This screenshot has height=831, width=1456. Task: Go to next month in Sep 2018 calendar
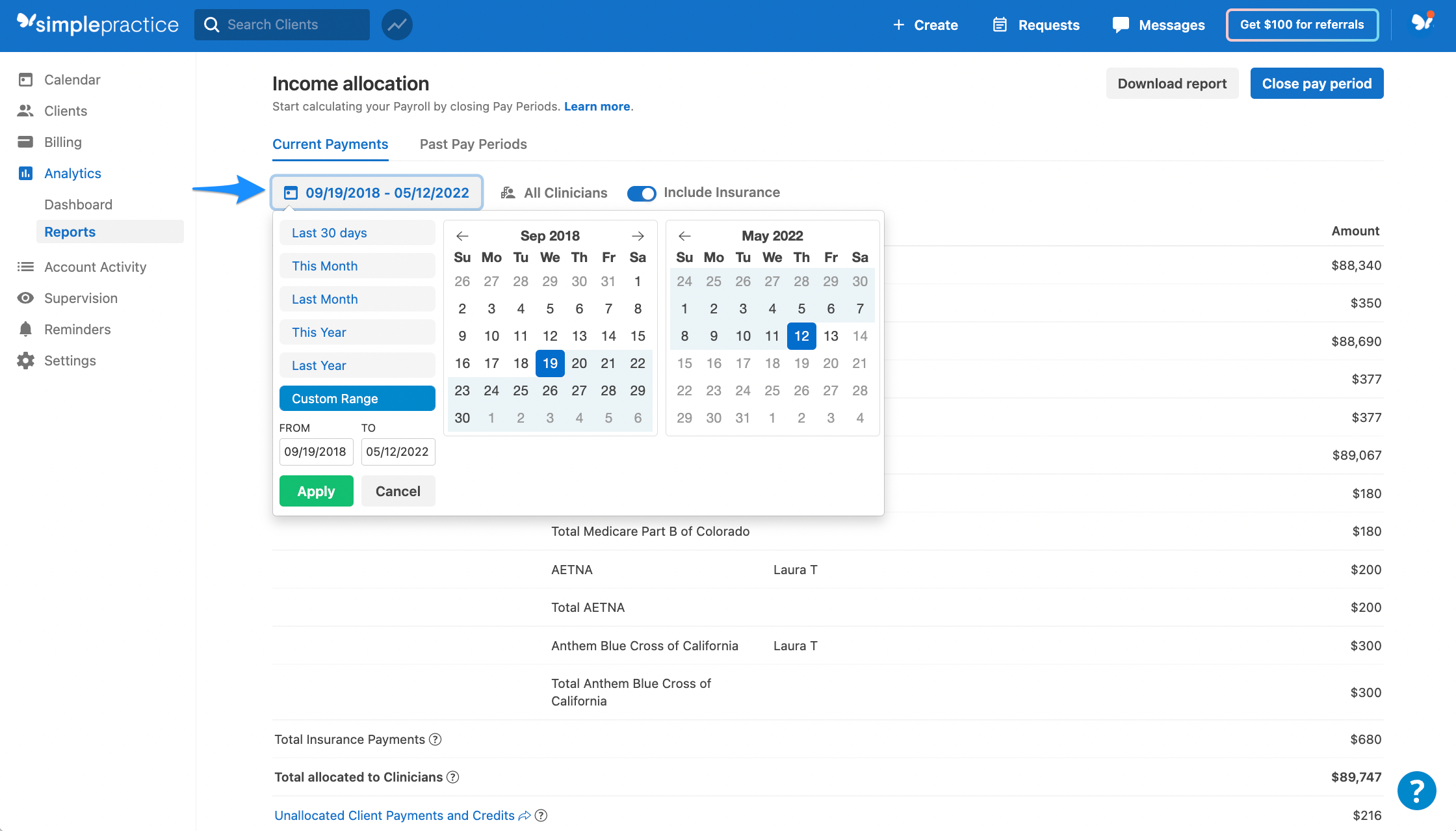click(638, 236)
